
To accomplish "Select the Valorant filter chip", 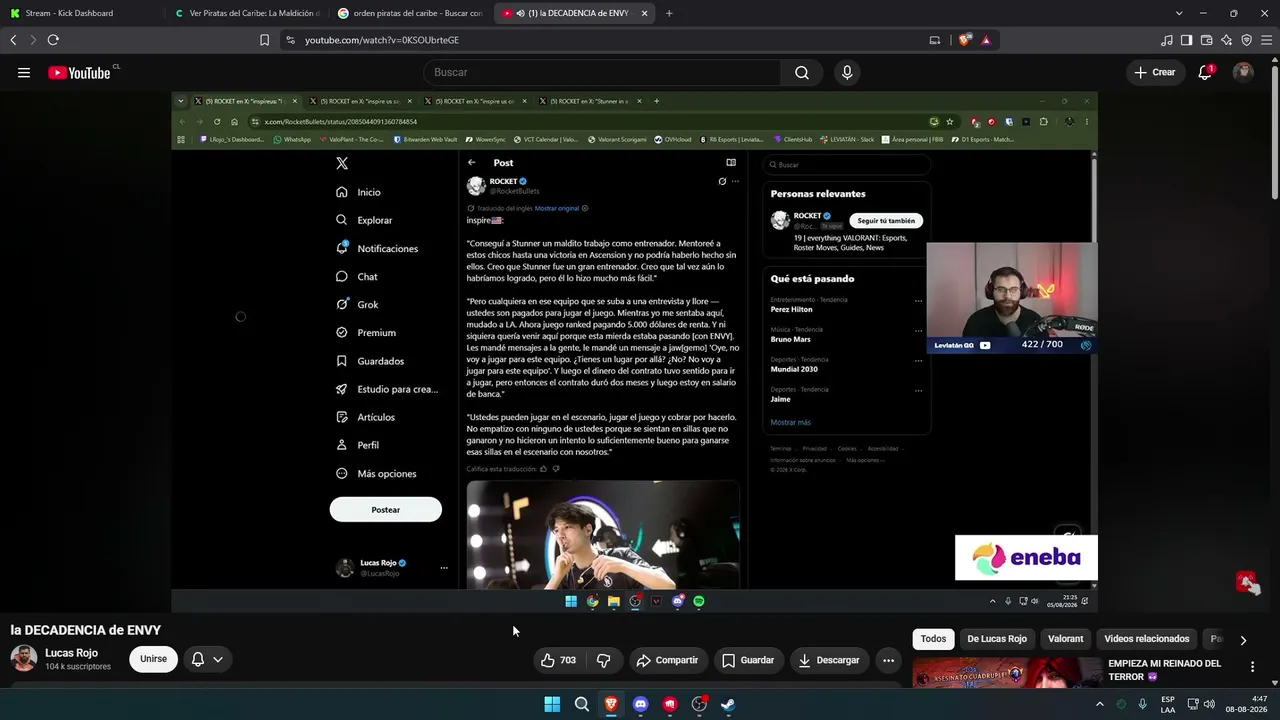I will 1065,639.
